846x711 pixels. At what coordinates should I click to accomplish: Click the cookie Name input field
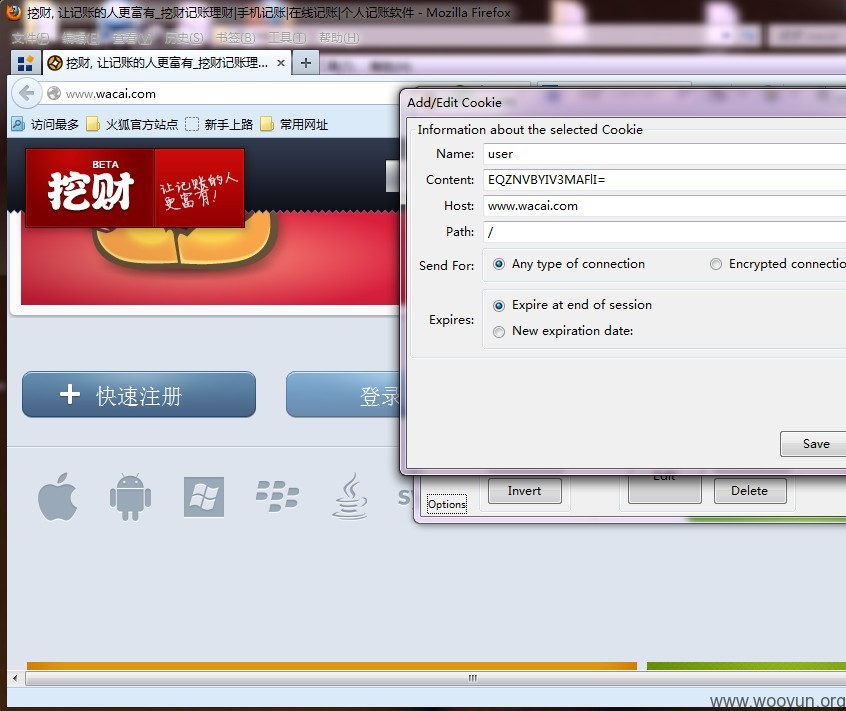coord(665,154)
